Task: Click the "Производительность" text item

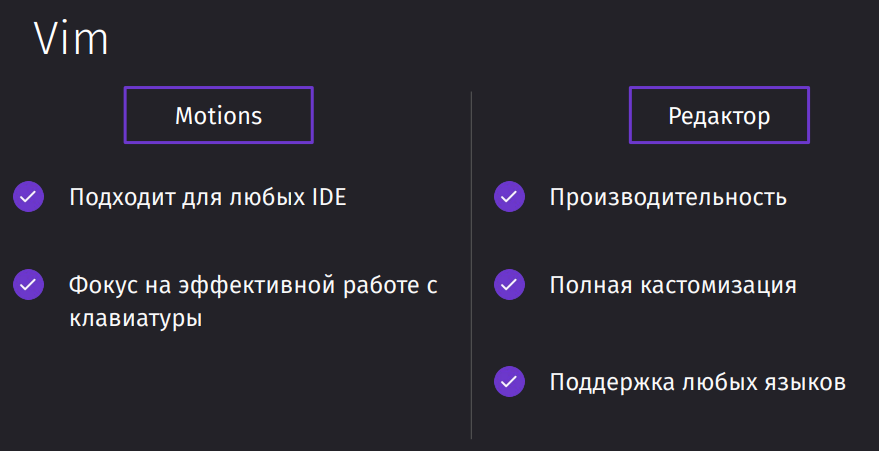Action: pyautogui.click(x=668, y=198)
